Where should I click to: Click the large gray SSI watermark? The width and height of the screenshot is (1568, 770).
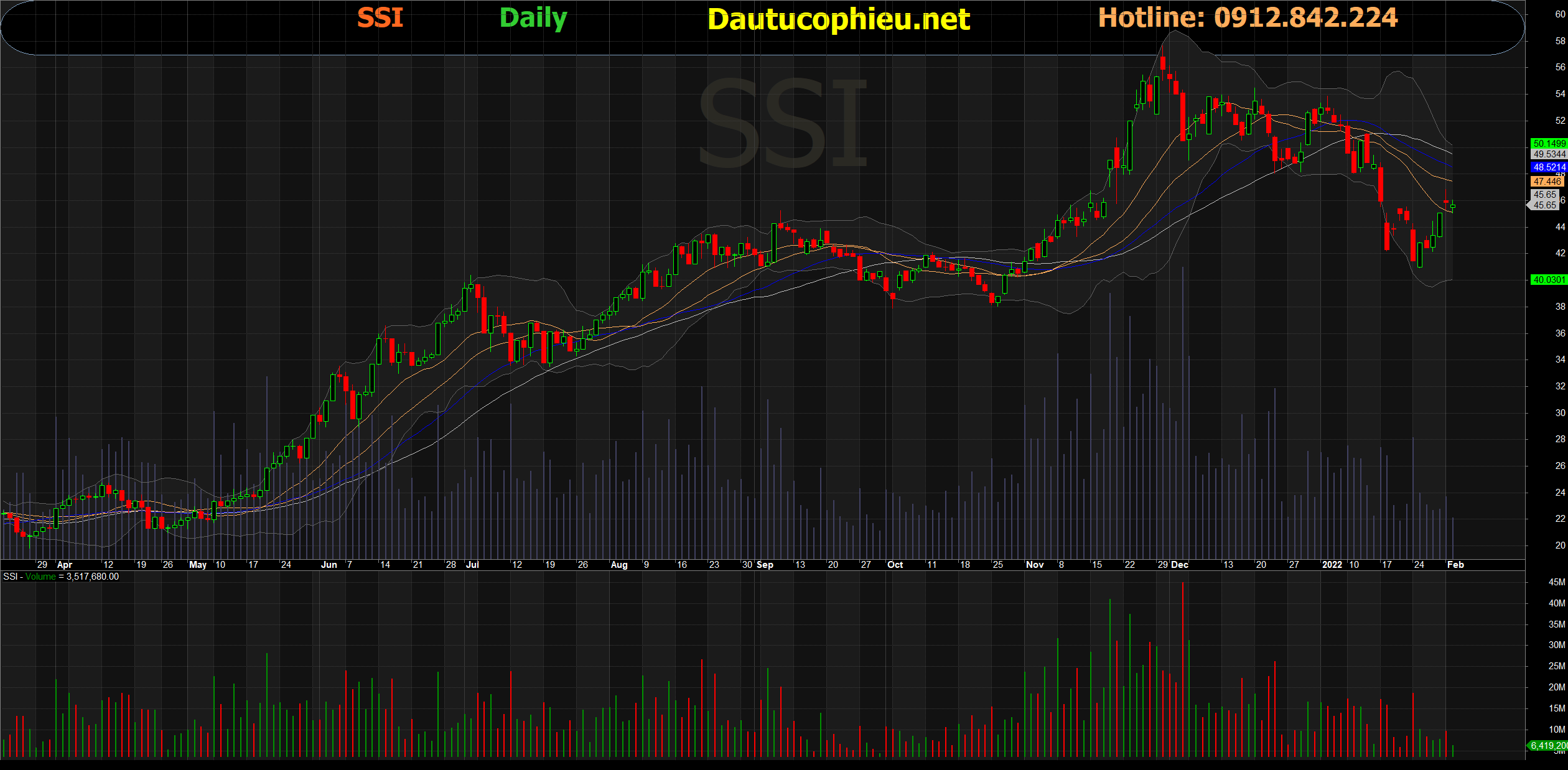point(783,123)
